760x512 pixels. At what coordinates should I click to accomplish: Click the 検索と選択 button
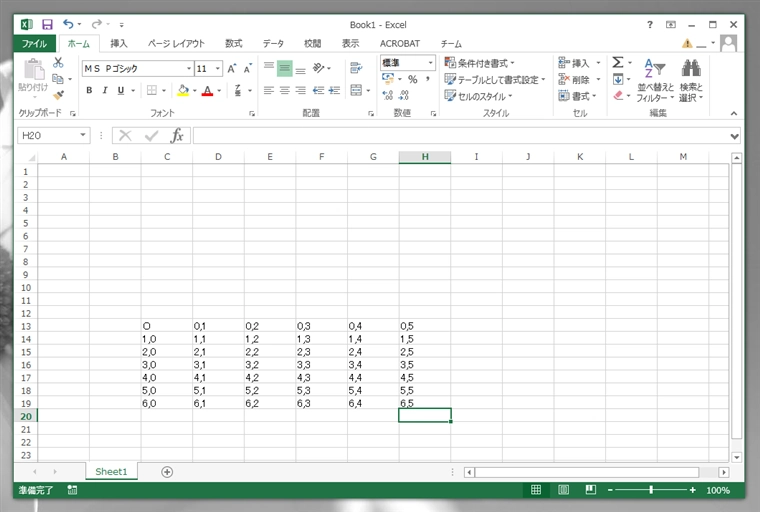[x=691, y=80]
